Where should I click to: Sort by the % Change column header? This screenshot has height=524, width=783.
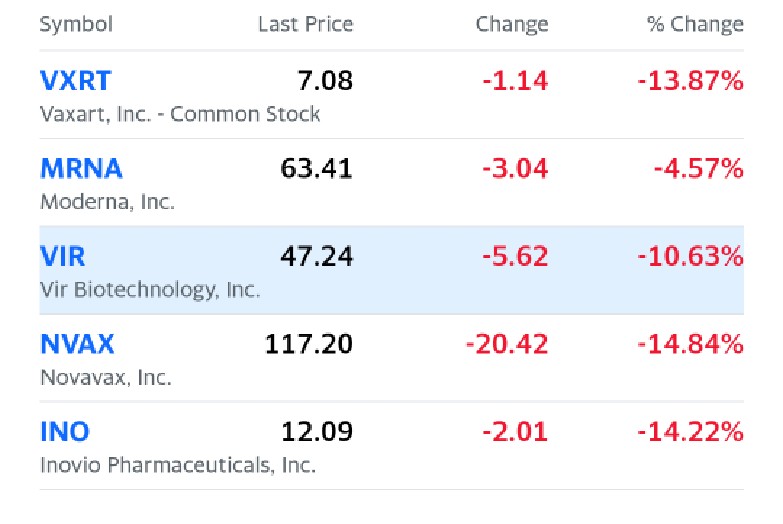pos(695,24)
